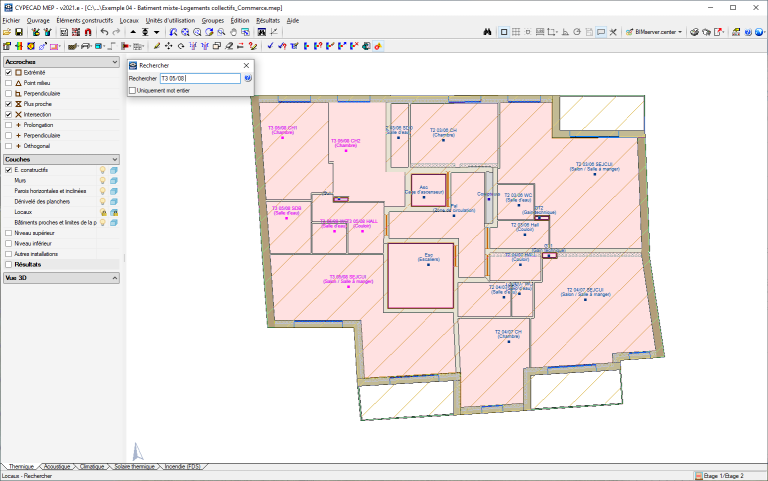Image resolution: width=768 pixels, height=481 pixels.
Task: Click the lock icon on Locaux layer
Action: 102,212
